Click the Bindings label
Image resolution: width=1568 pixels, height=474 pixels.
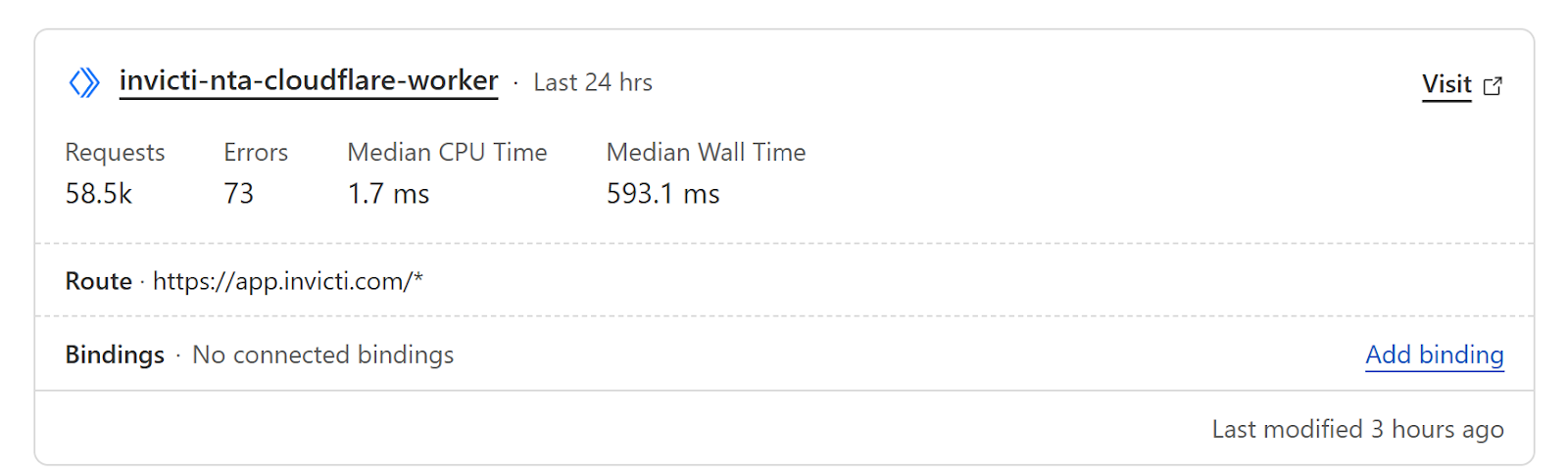pyautogui.click(x=115, y=355)
